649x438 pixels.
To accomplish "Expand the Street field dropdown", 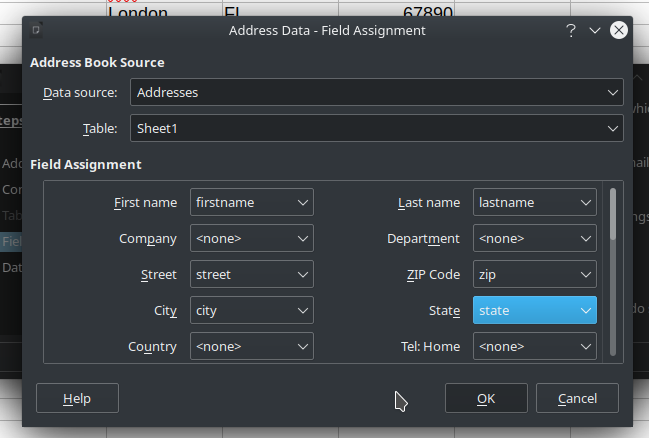I will coord(252,274).
